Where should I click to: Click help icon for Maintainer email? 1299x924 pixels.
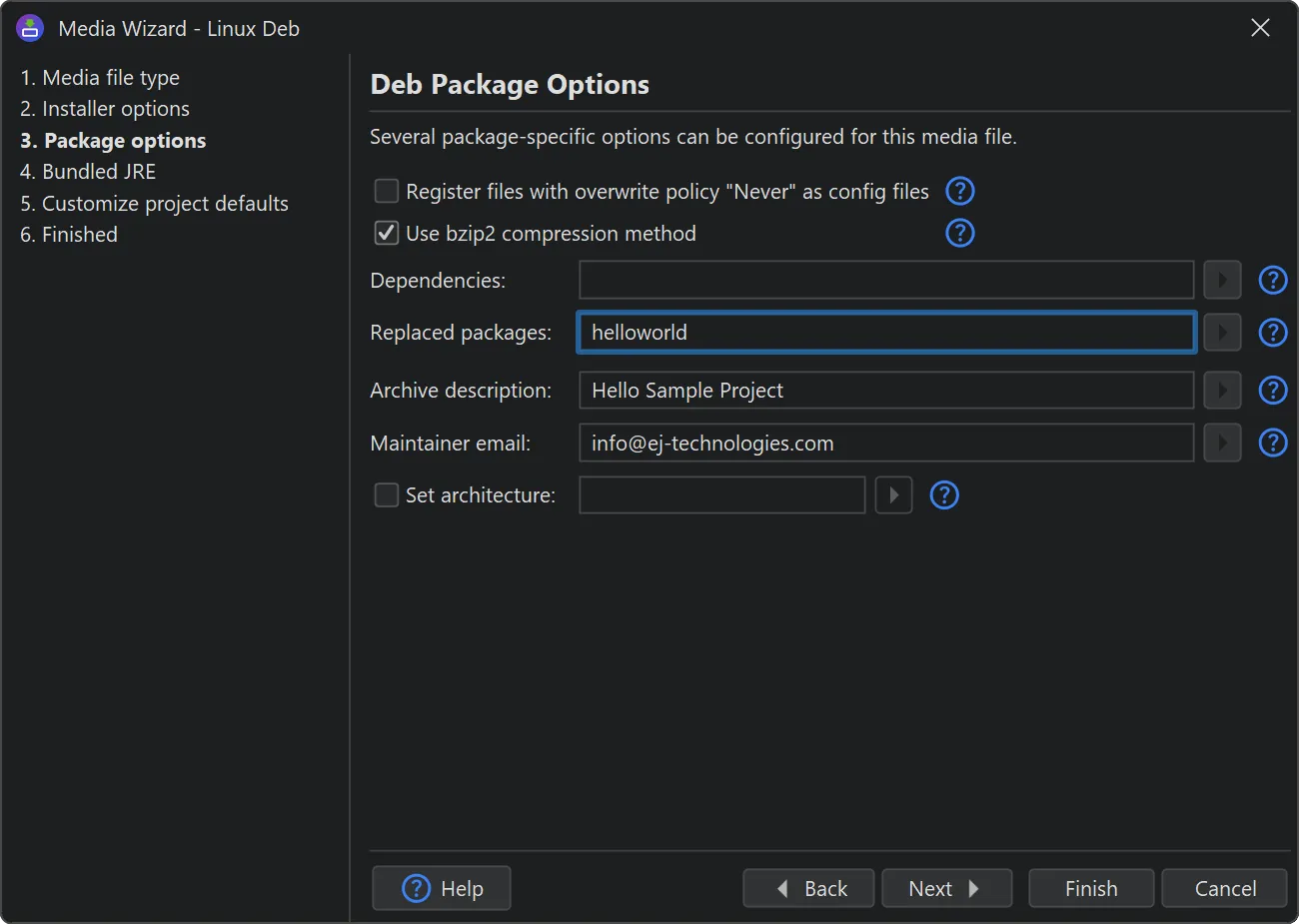(1272, 443)
